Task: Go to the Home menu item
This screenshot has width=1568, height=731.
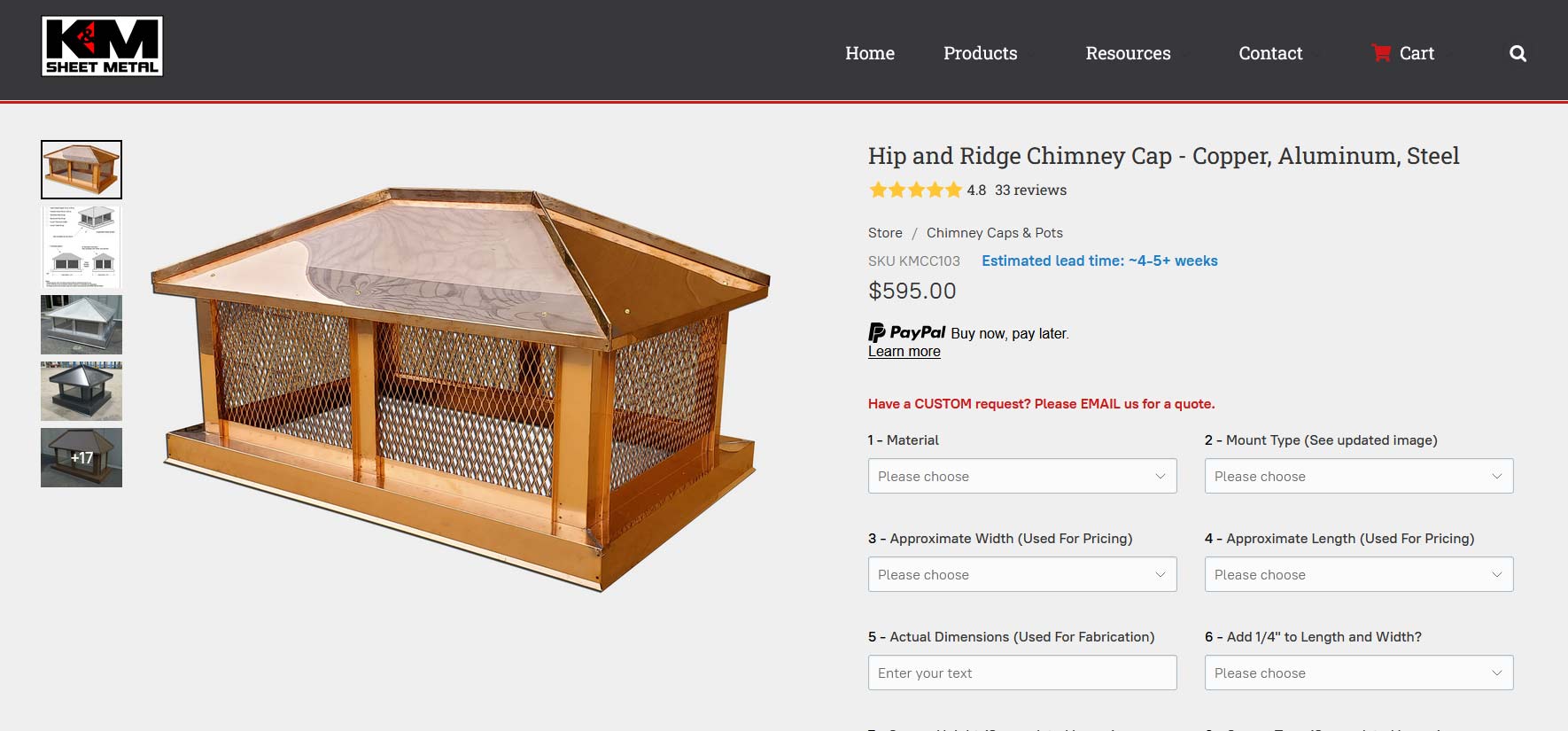Action: [x=870, y=53]
